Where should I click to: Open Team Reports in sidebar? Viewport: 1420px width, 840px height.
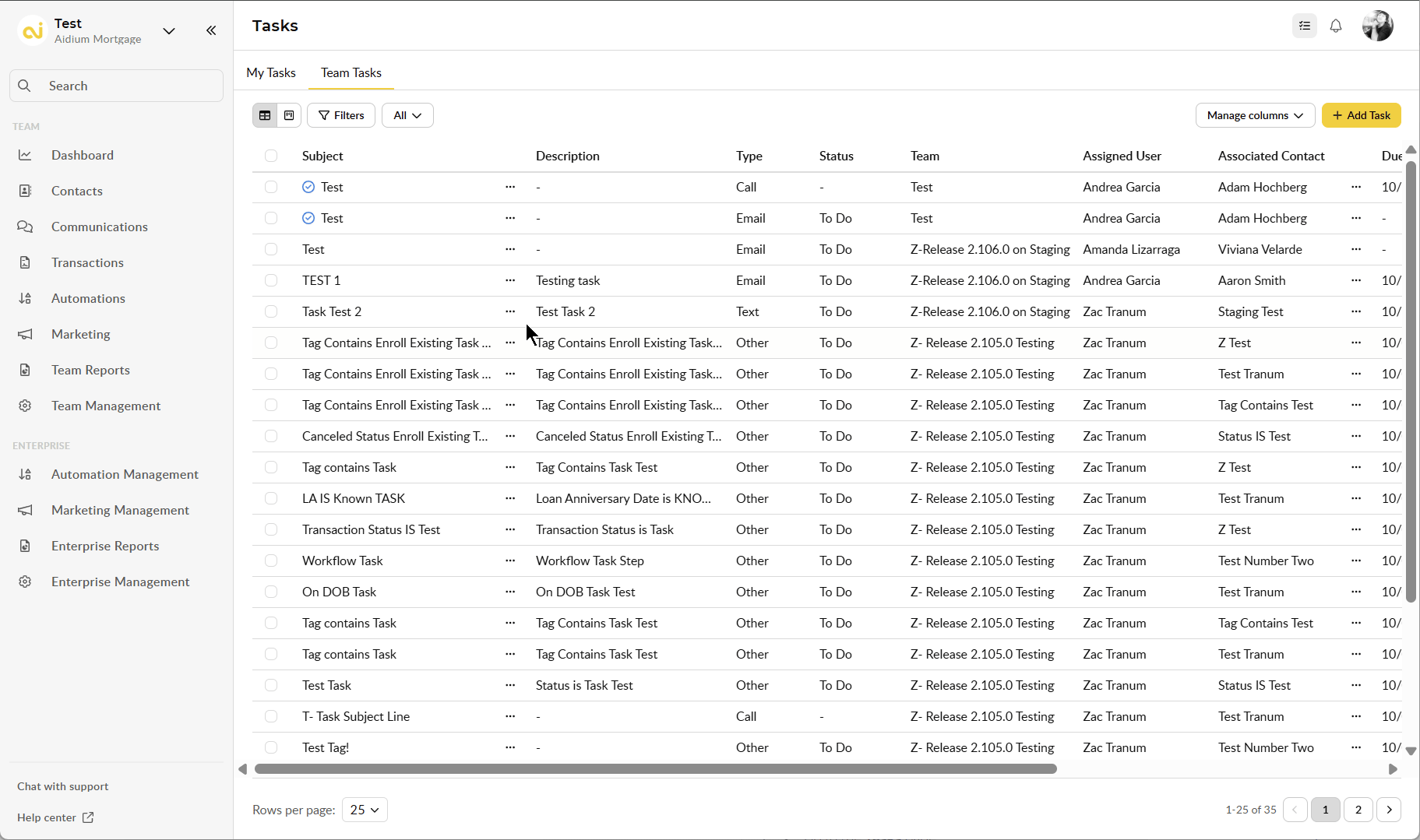point(90,370)
